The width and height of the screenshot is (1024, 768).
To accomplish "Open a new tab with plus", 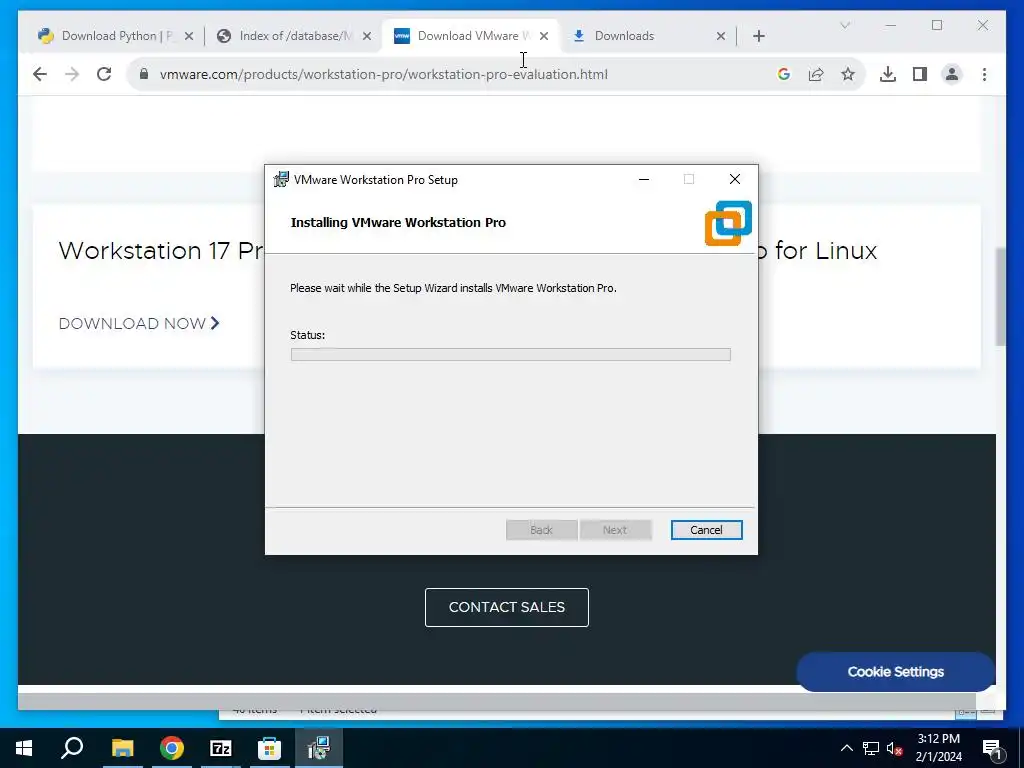I will point(758,36).
